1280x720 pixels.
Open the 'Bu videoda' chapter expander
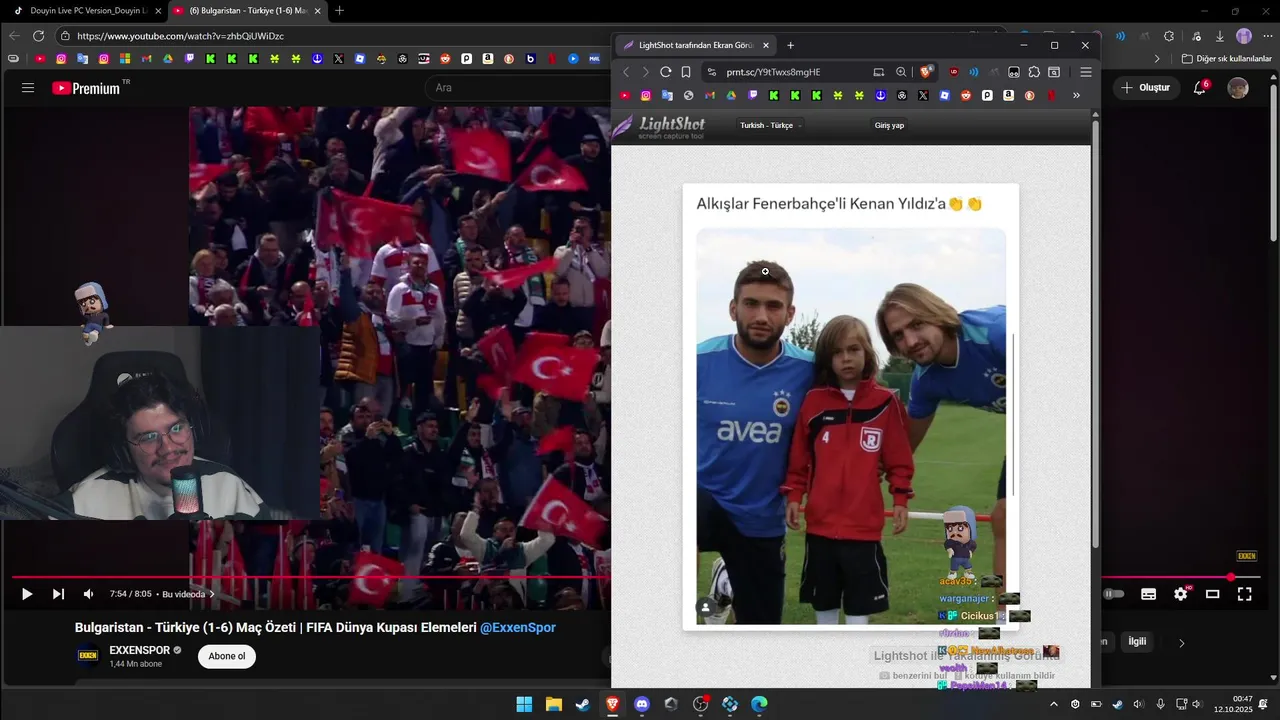click(188, 594)
